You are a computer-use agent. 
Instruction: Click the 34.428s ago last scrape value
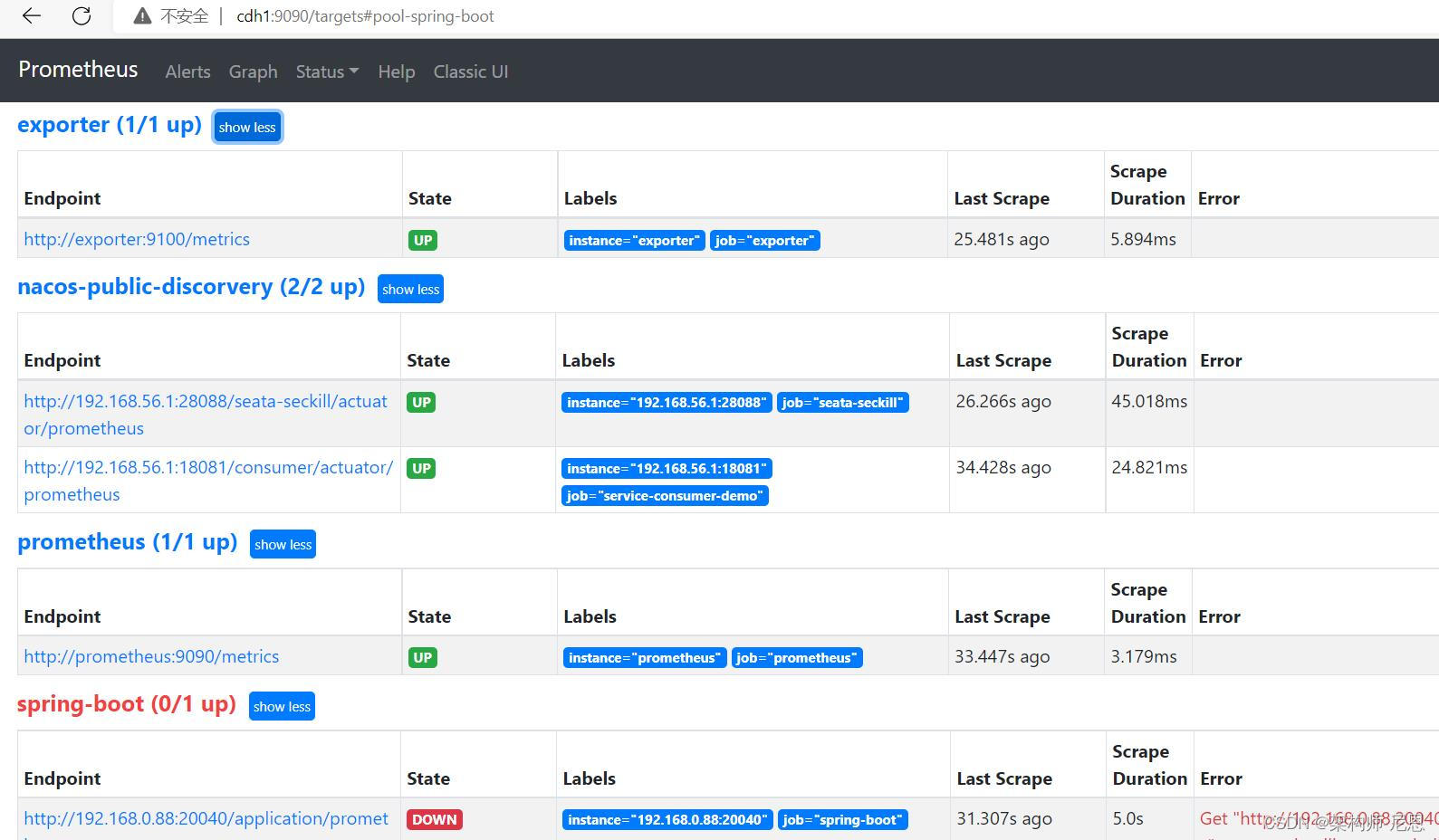[x=1003, y=467]
